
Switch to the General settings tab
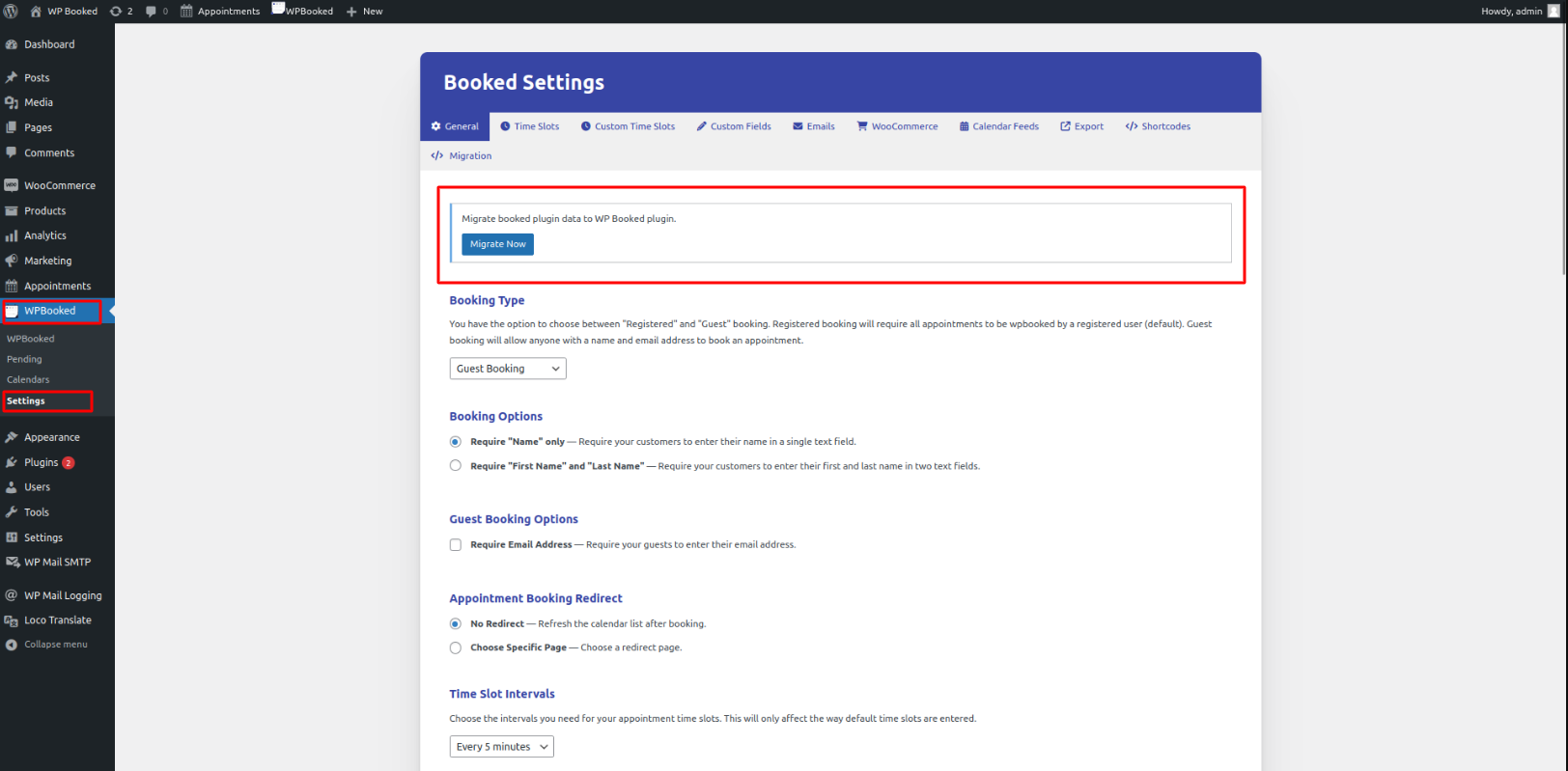pos(455,126)
